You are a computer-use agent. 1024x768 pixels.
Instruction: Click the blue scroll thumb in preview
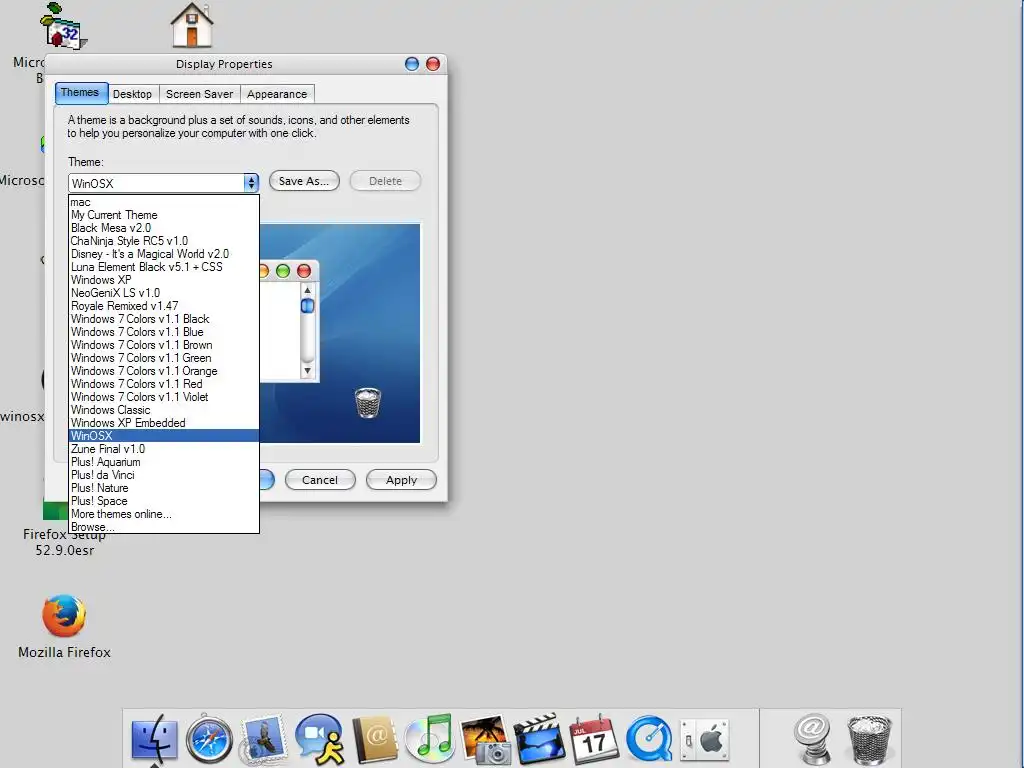tap(308, 306)
